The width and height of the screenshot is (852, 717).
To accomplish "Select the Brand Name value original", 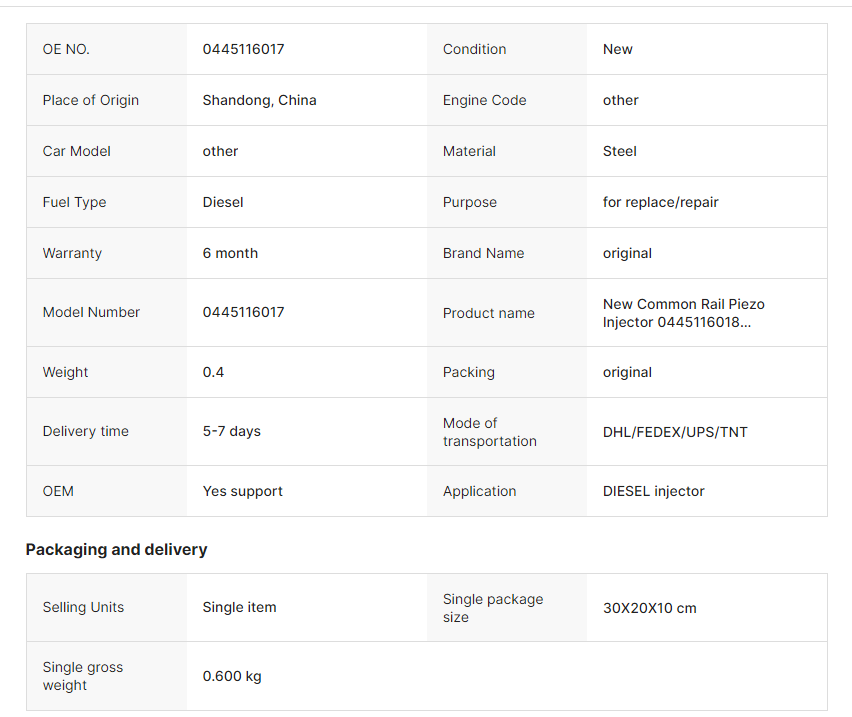I will (627, 254).
